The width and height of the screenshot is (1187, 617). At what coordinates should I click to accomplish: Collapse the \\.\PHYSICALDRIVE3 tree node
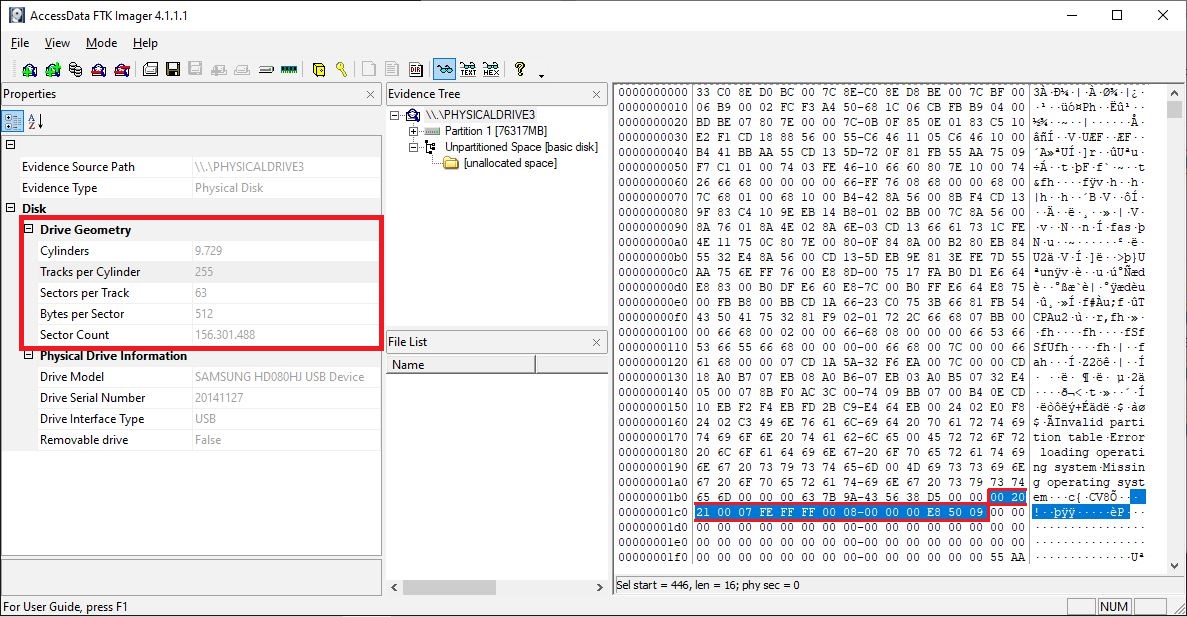click(x=395, y=115)
